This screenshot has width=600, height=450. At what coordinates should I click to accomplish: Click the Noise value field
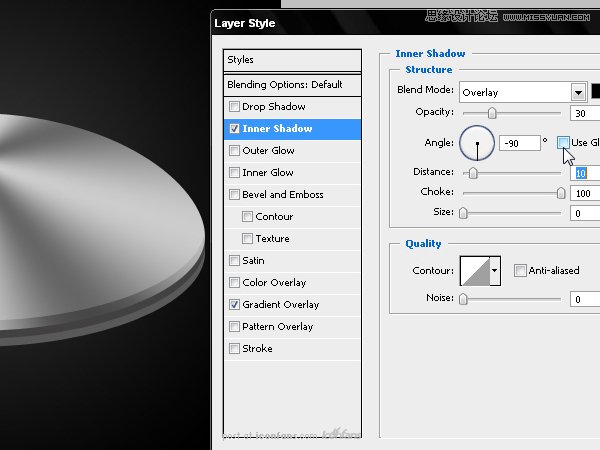click(x=585, y=299)
